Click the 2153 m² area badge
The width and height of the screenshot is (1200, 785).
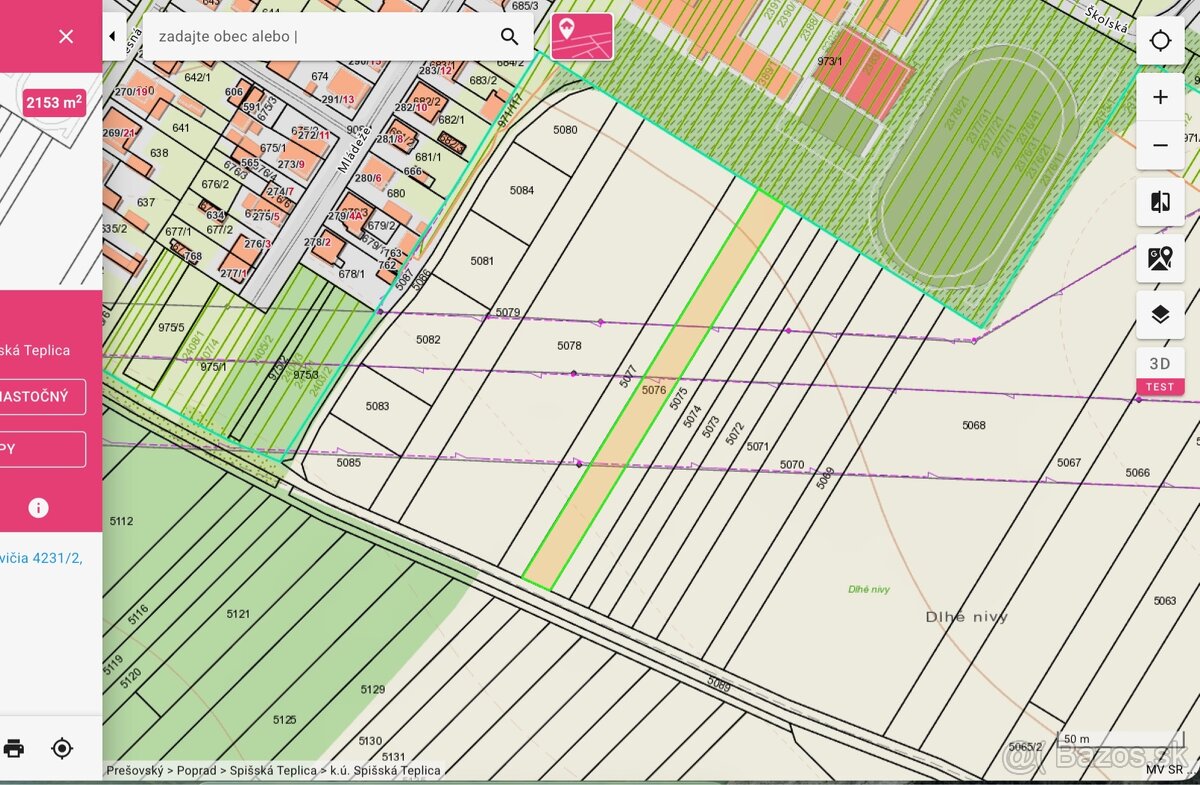coord(54,101)
